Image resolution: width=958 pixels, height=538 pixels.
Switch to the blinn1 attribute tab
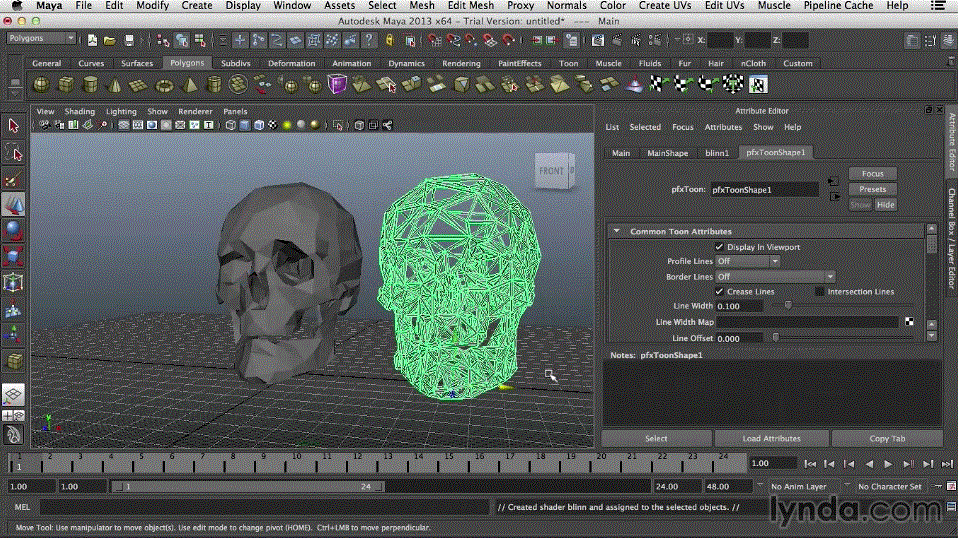coord(717,153)
